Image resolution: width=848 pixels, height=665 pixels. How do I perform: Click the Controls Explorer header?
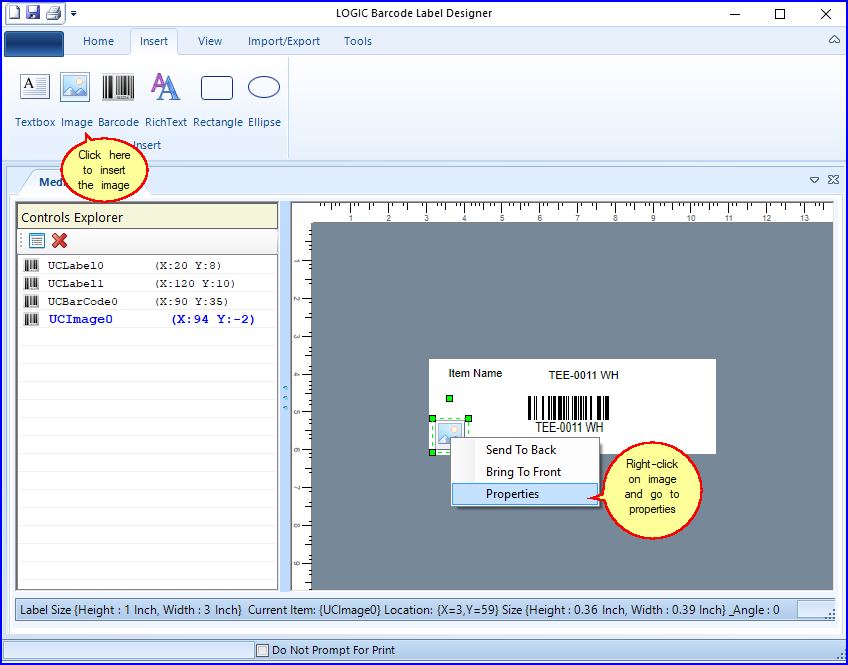click(x=147, y=217)
